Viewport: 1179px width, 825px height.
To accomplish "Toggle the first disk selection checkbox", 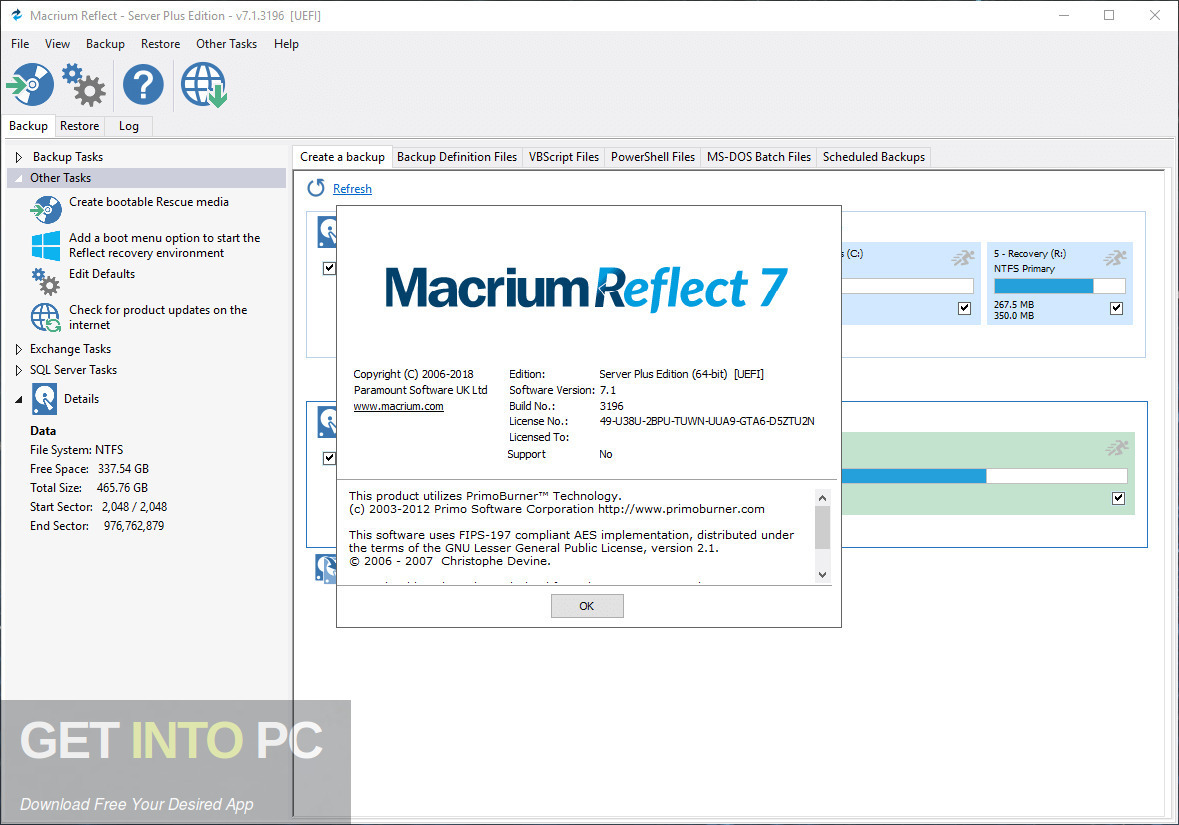I will [x=329, y=268].
